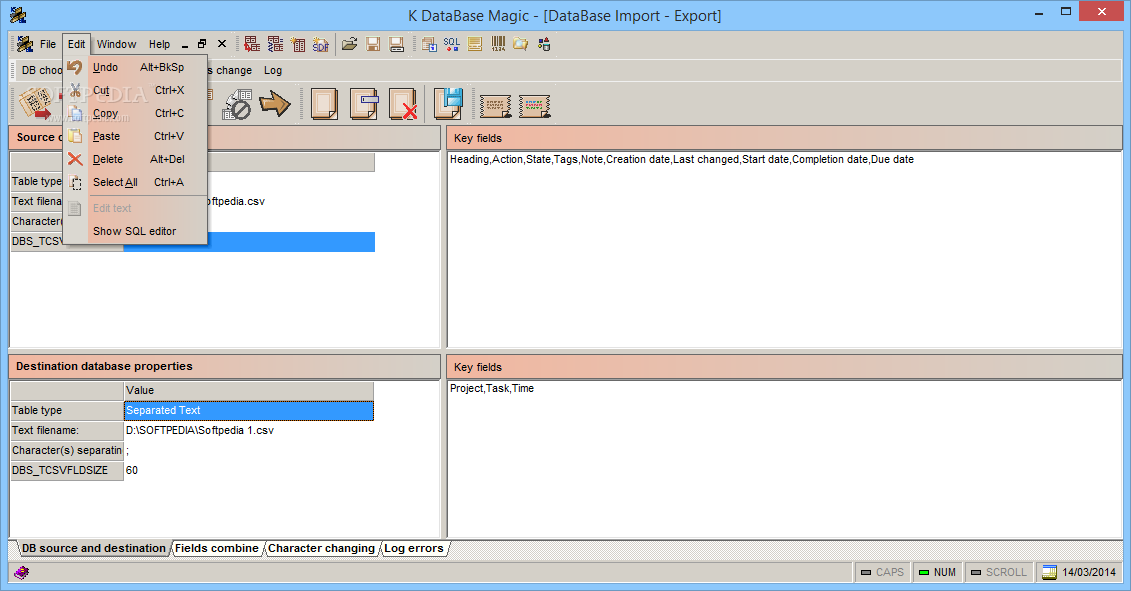Viewport: 1131px width, 591px height.
Task: Choose Delete from Edit menu
Action: coord(136,159)
